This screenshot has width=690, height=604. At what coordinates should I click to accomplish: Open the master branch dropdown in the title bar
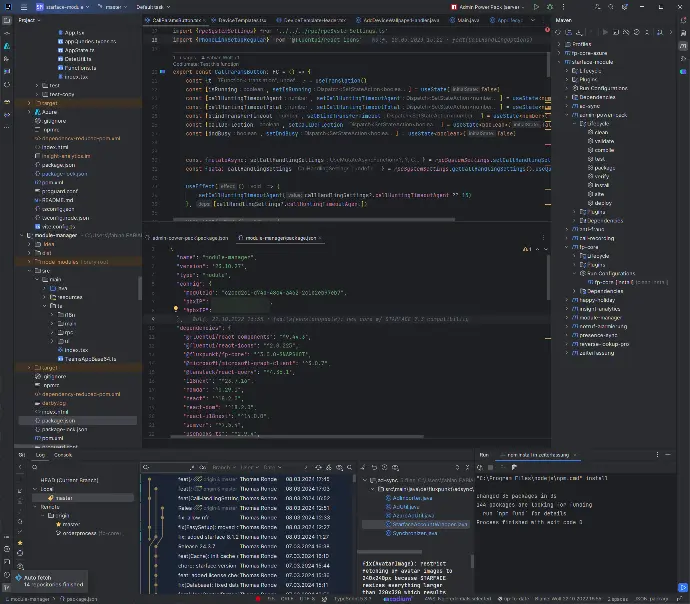click(113, 7)
